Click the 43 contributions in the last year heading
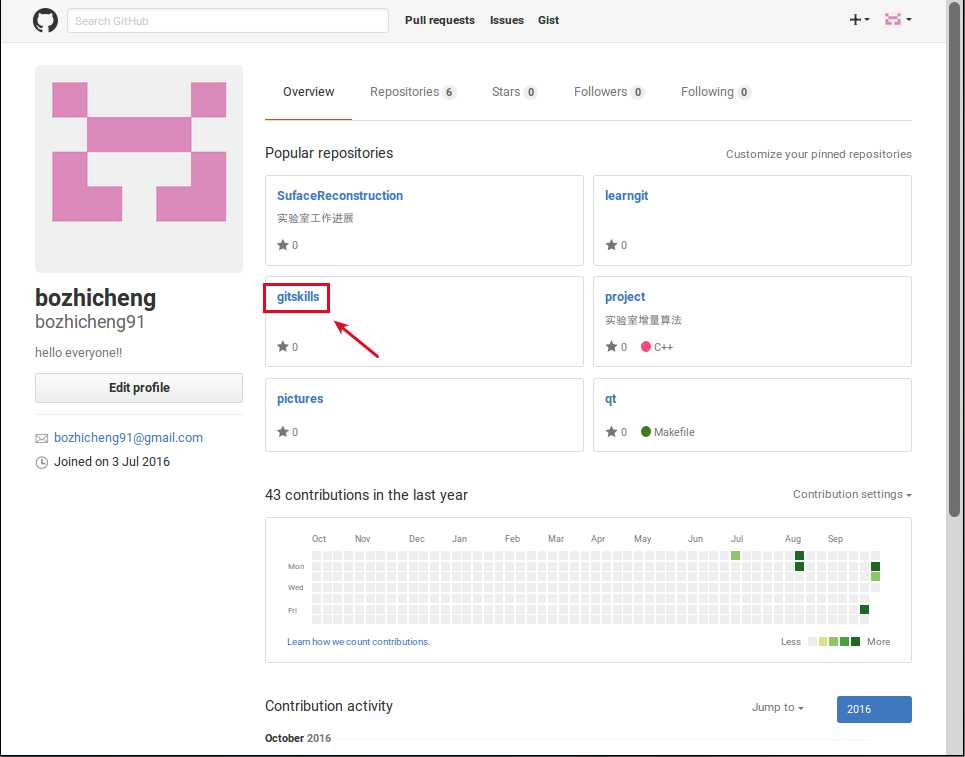Screen dimensions: 965x757 366,495
